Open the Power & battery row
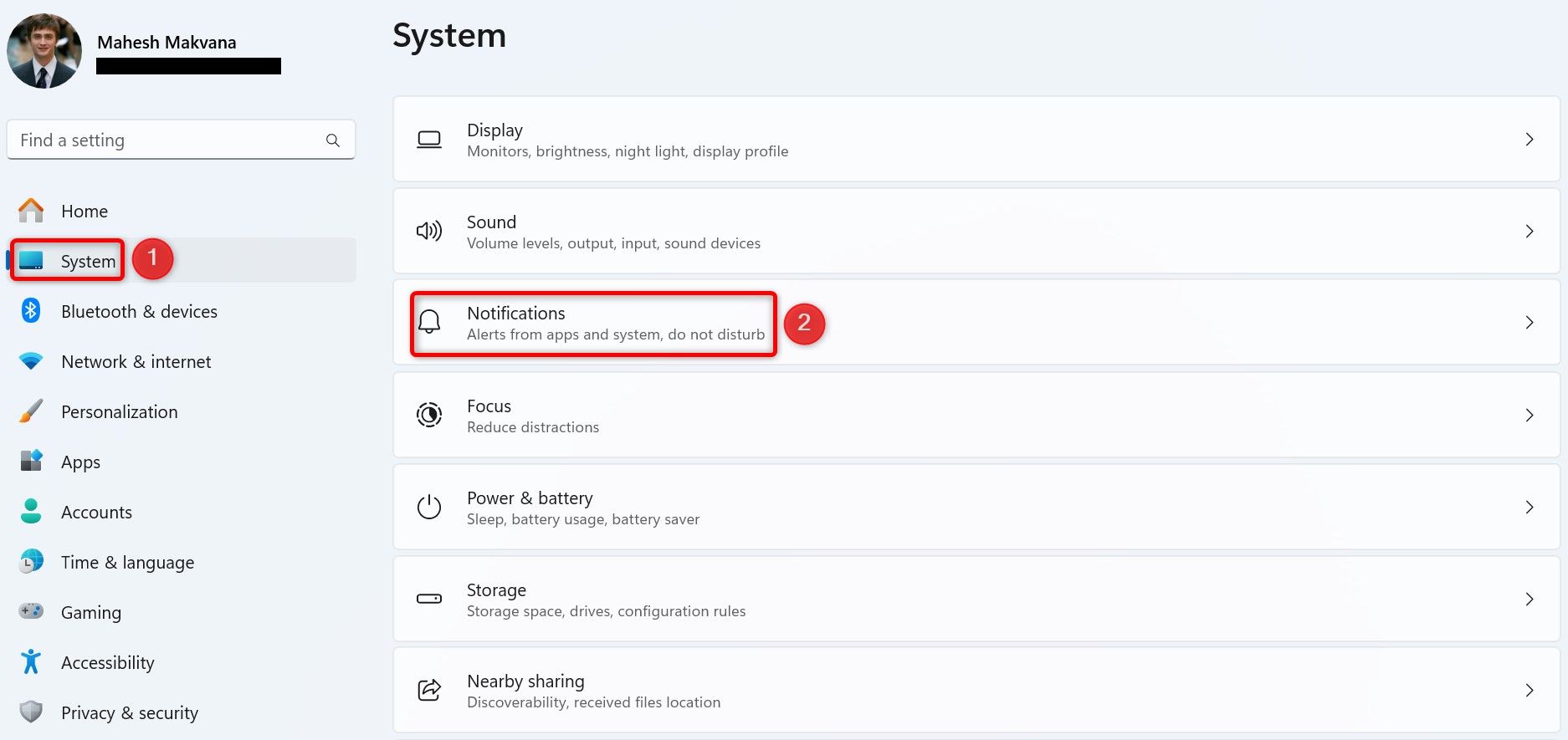The width and height of the screenshot is (1568, 740). [x=976, y=507]
